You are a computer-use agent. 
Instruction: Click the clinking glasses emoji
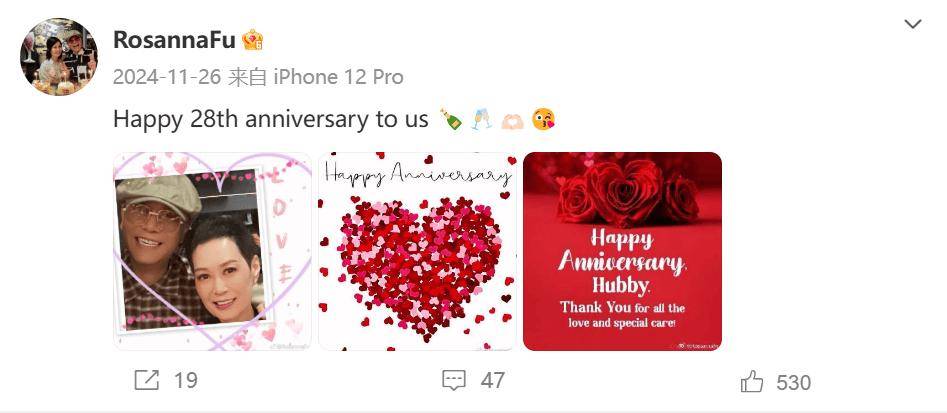pyautogui.click(x=481, y=119)
